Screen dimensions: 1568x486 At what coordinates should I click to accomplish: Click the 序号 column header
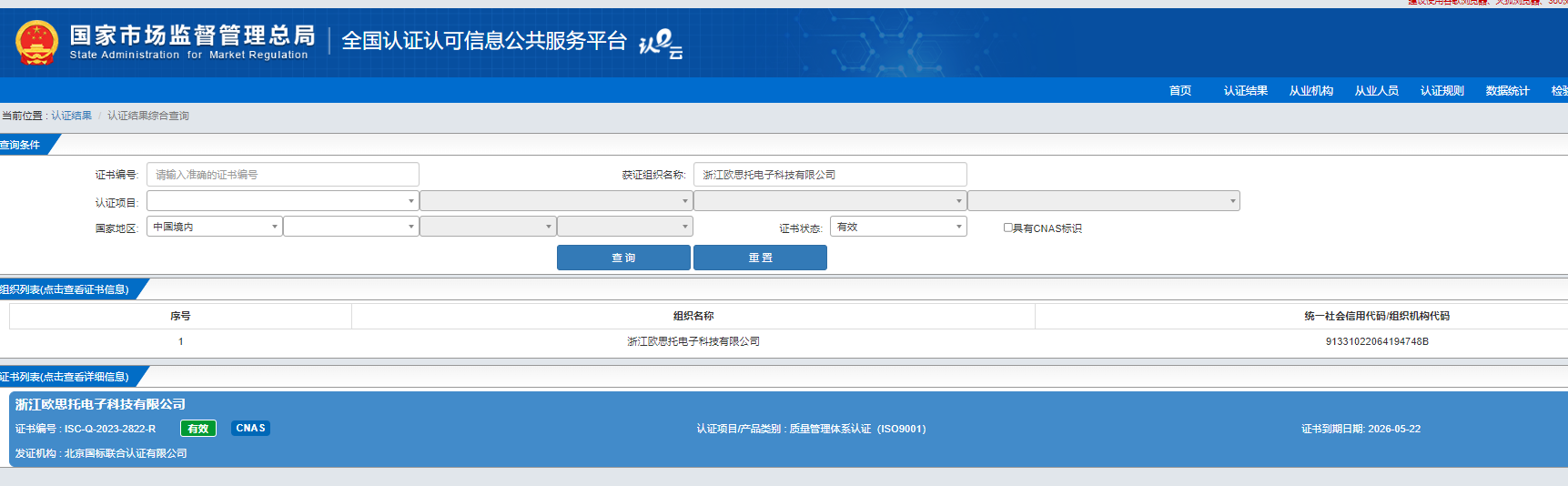tap(180, 316)
